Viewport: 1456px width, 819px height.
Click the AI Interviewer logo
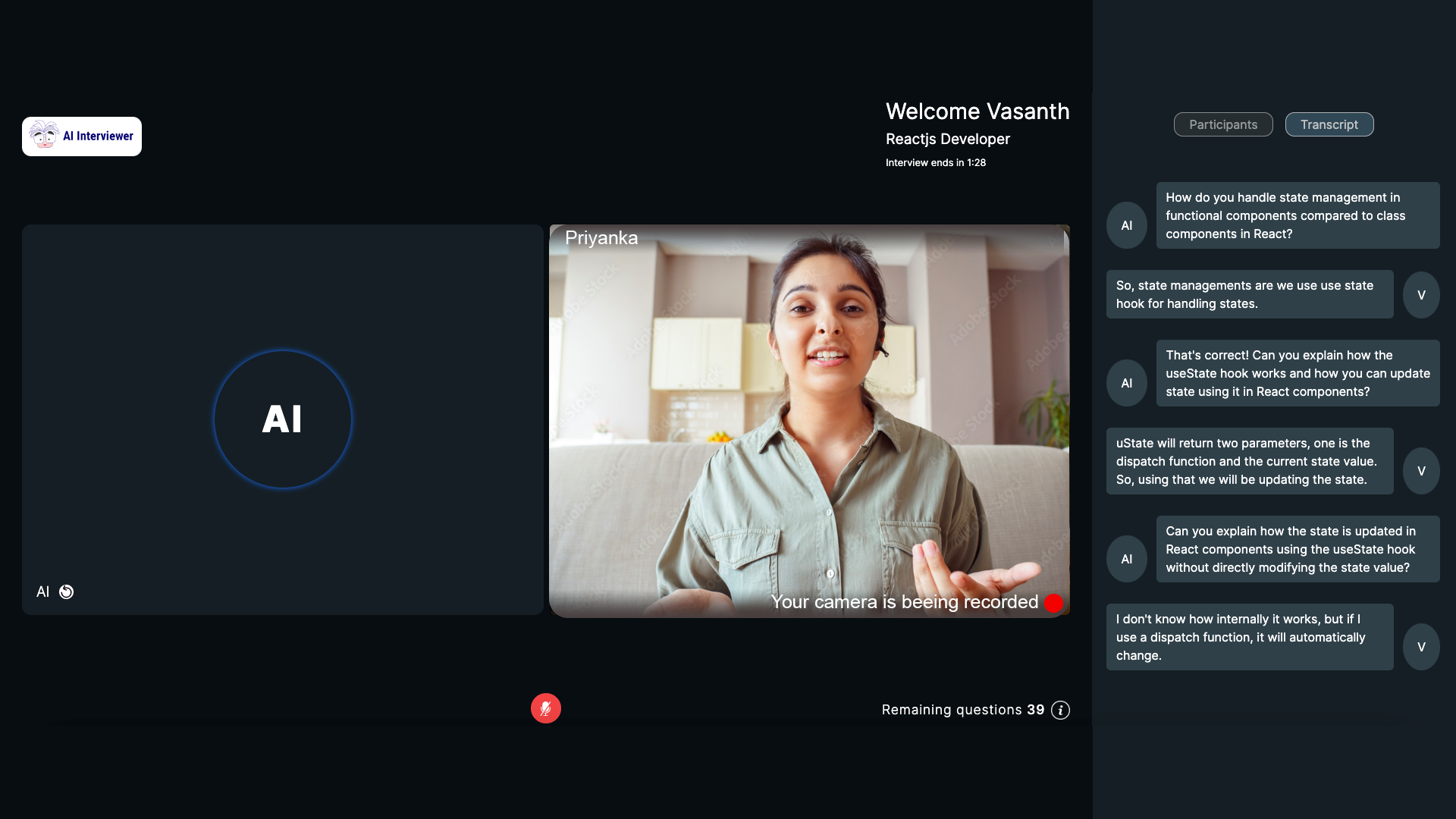point(82,136)
